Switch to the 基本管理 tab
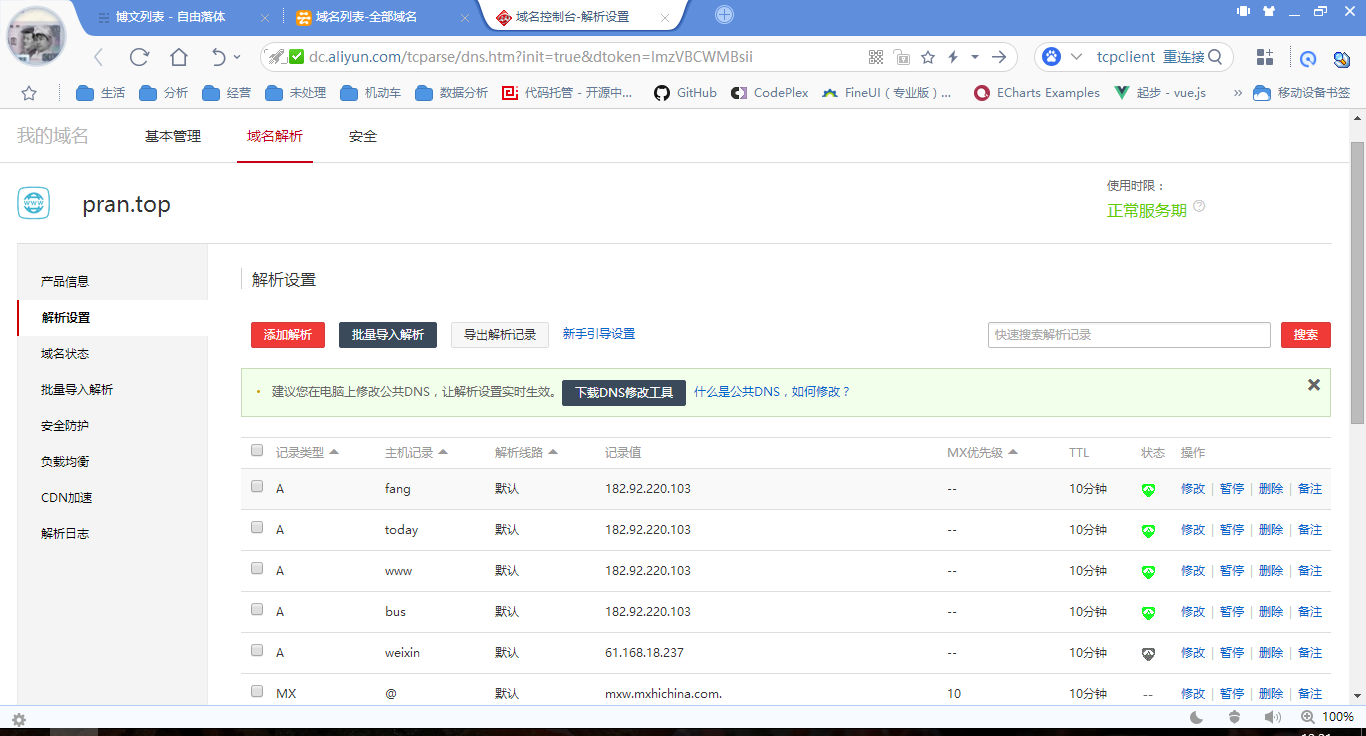 coord(173,136)
